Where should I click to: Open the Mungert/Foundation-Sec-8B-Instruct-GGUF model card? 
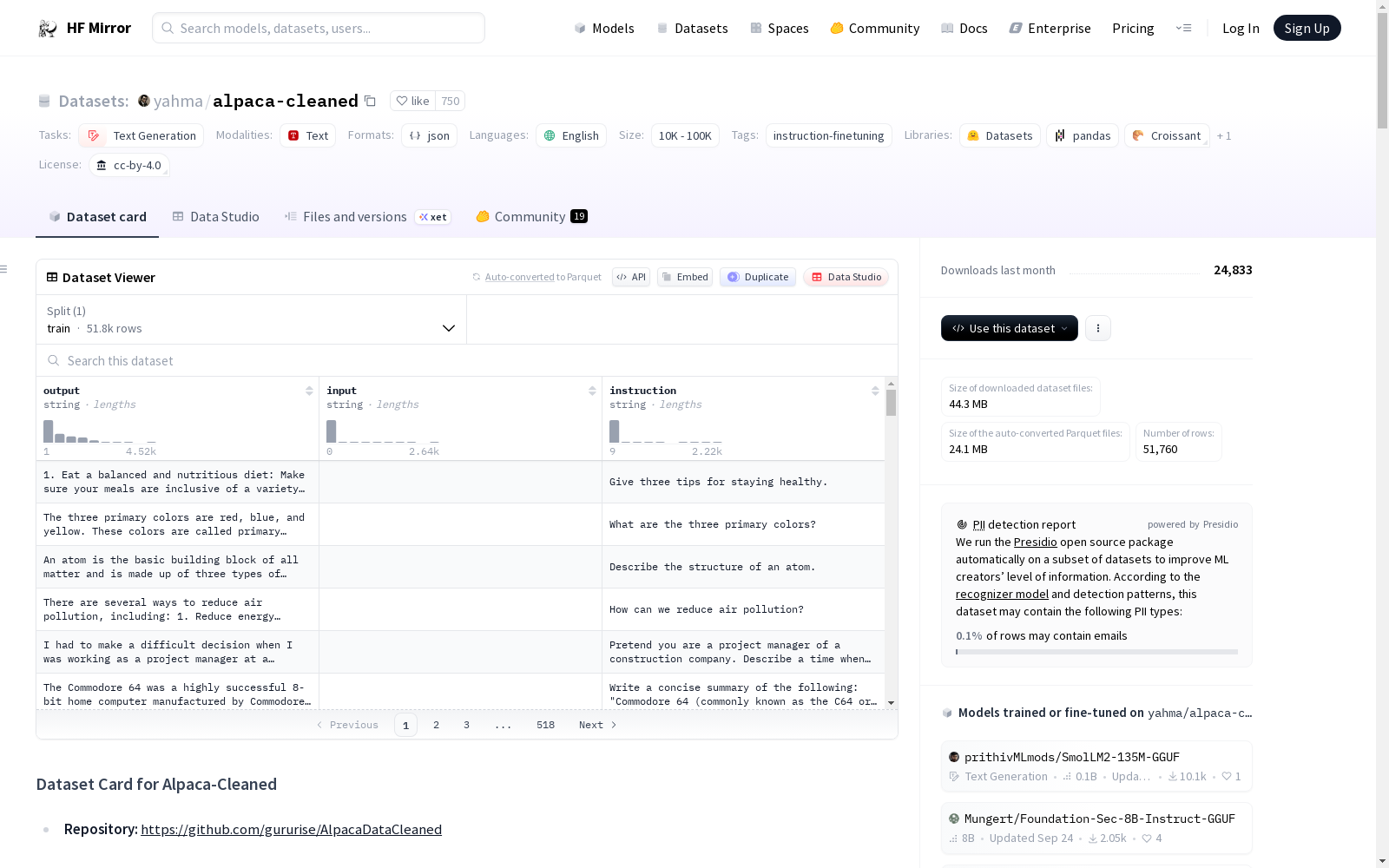1096,828
